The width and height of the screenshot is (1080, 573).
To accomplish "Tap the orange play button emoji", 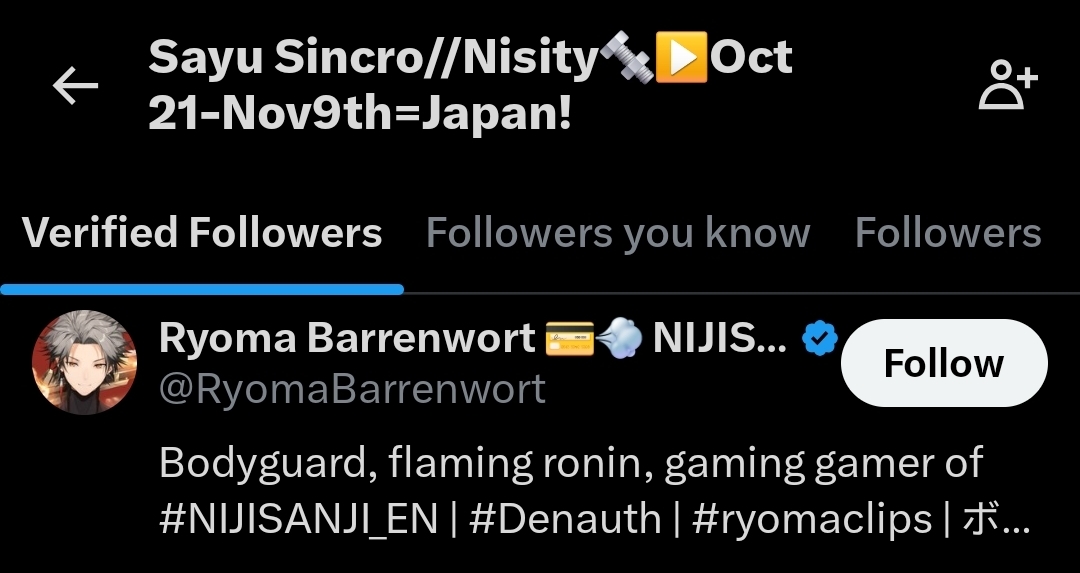I will 681,58.
